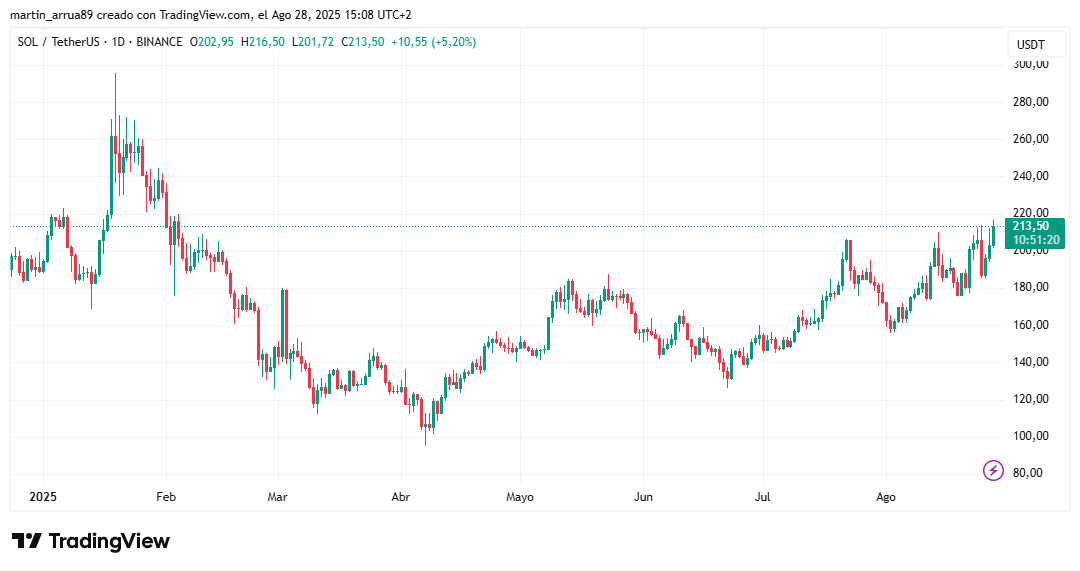Click the purple lightning bolt icon
The width and height of the screenshot is (1080, 571).
(993, 470)
